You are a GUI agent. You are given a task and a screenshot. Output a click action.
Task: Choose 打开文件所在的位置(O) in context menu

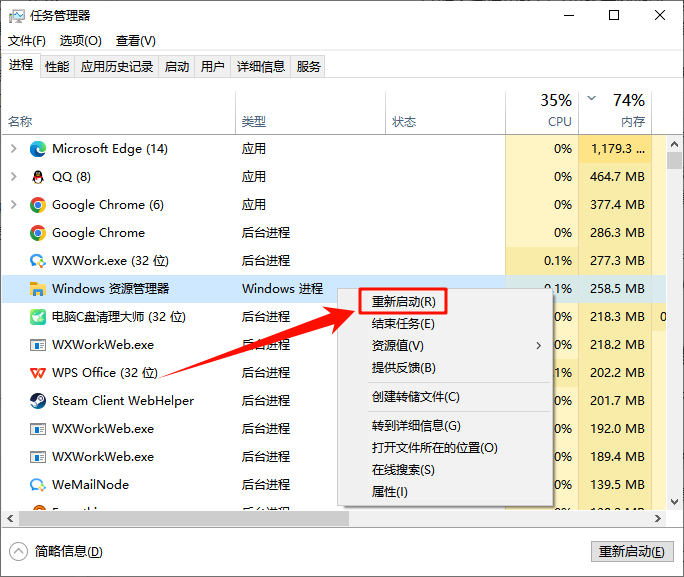(434, 448)
